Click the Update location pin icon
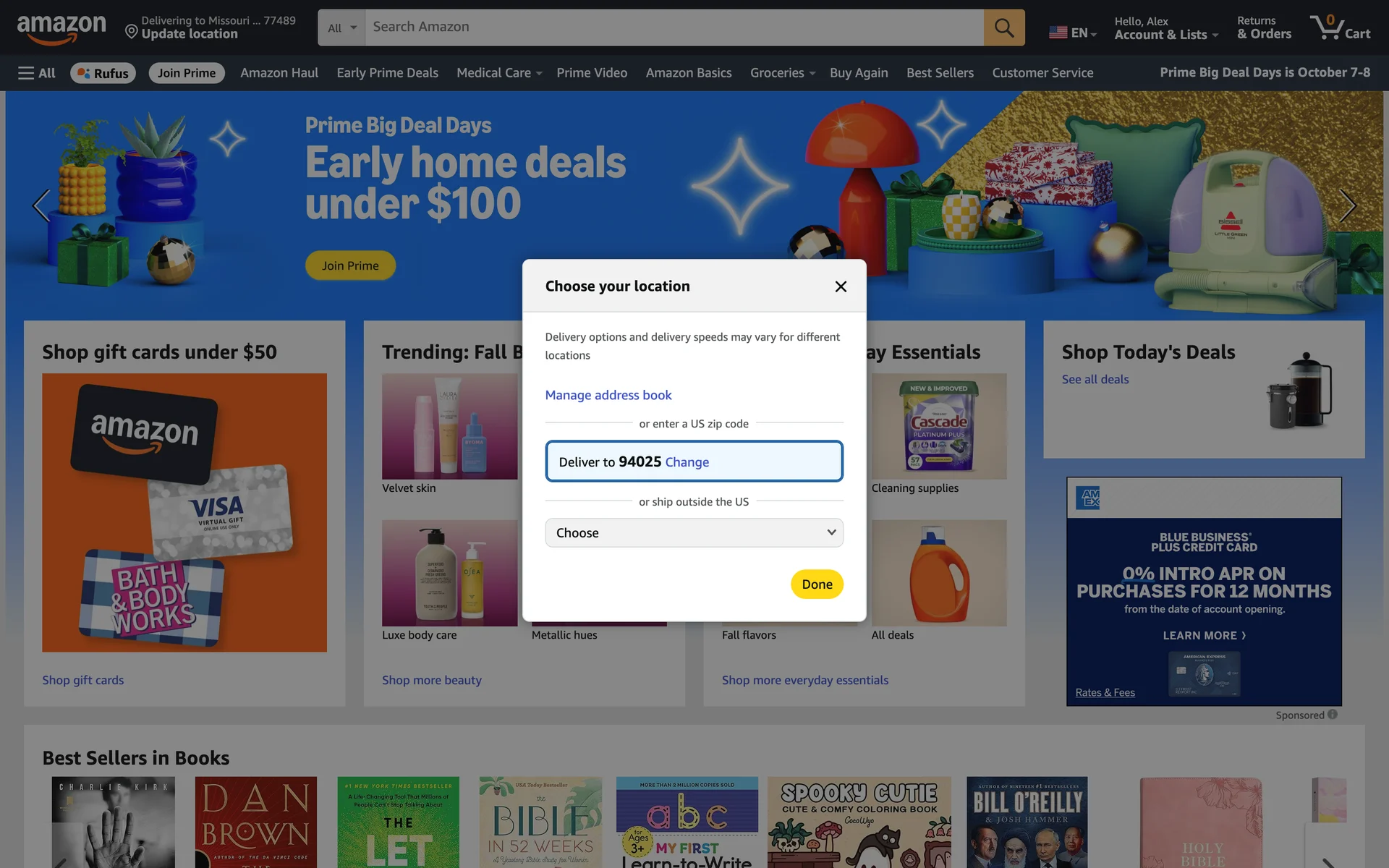This screenshot has width=1389, height=868. (131, 31)
